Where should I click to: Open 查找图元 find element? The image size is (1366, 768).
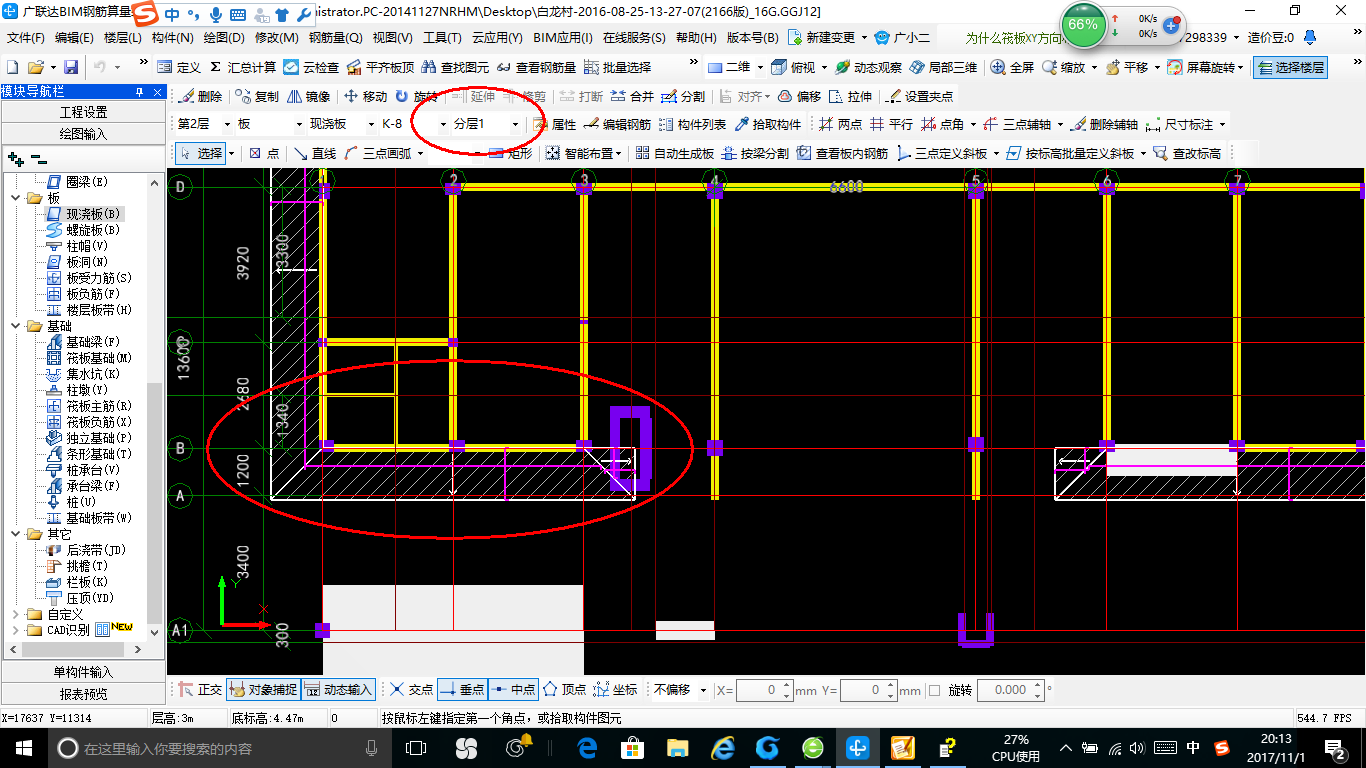[x=456, y=67]
